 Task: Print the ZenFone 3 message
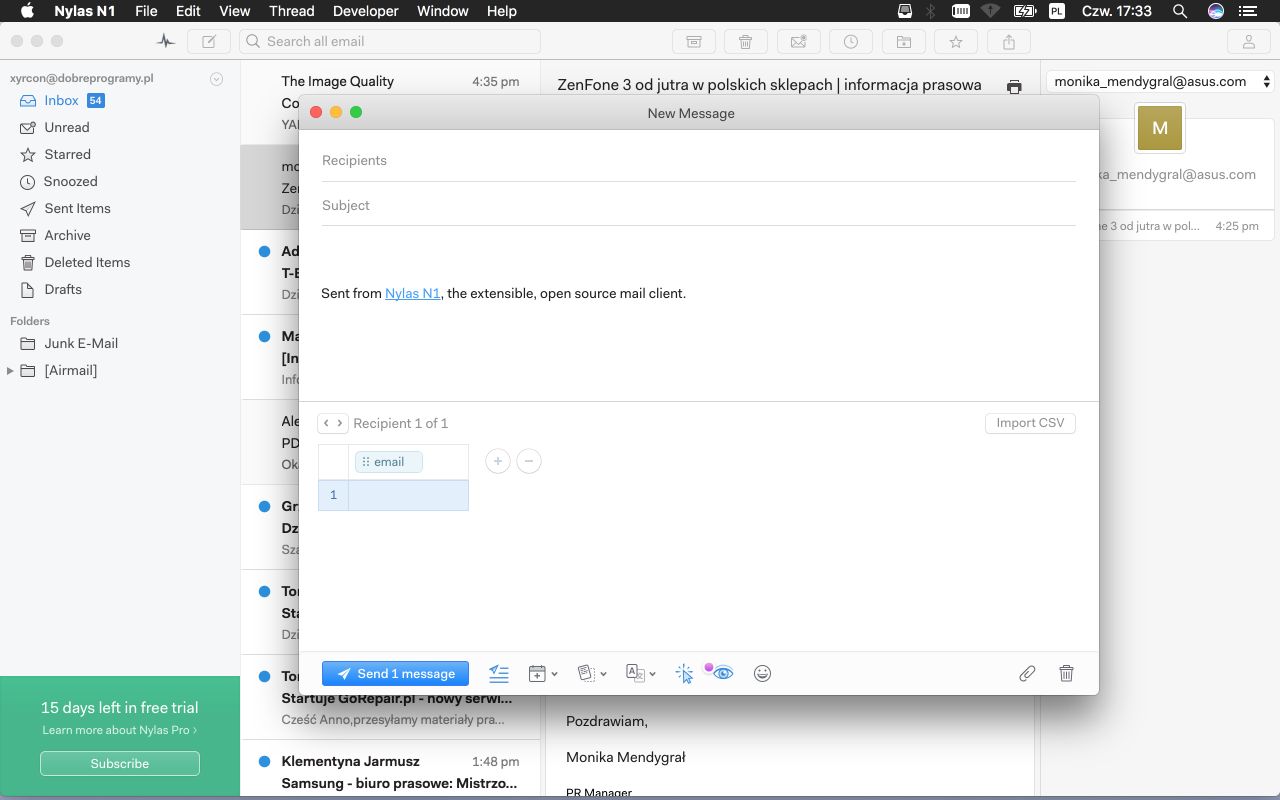(x=1014, y=87)
